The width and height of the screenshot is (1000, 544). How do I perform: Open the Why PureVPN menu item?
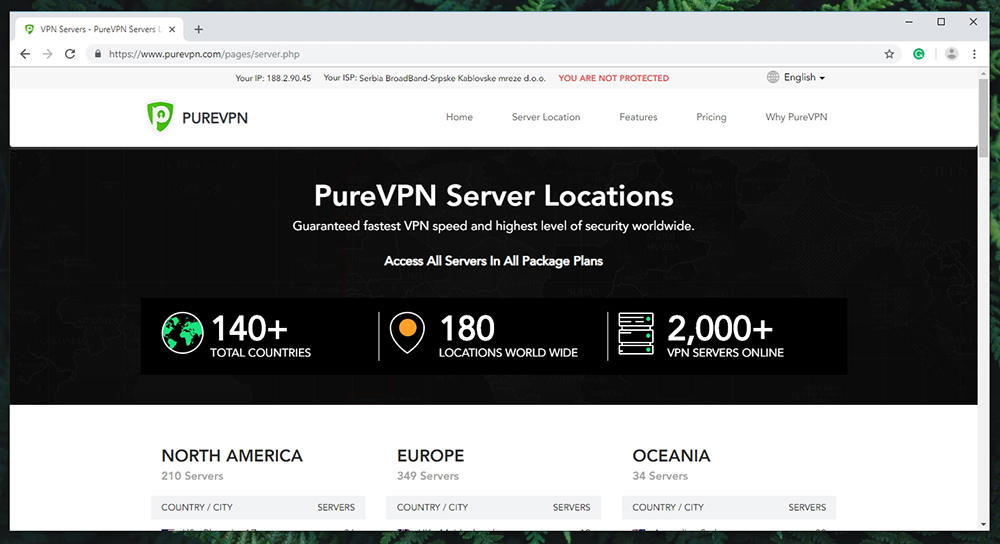(x=796, y=117)
